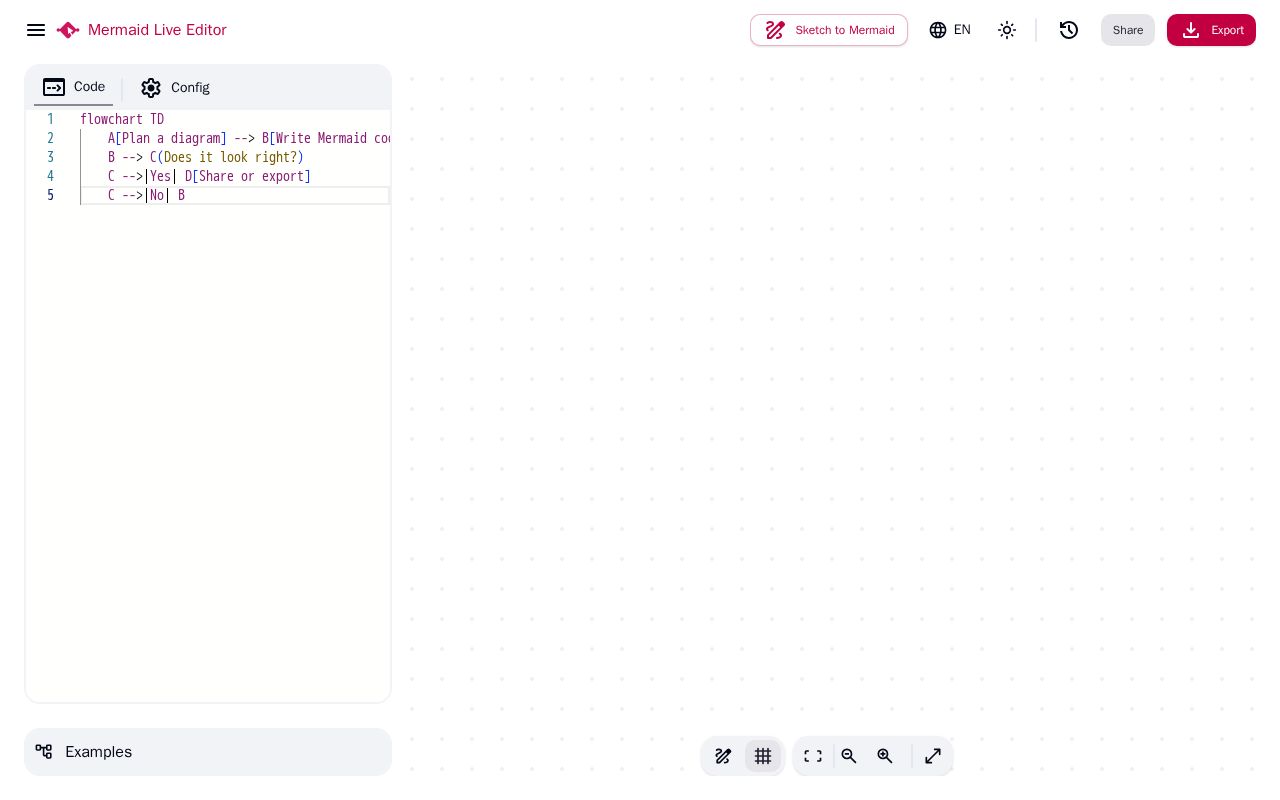Click the Sketch to Mermaid button
Viewport: 1280px width, 800px height.
(829, 30)
